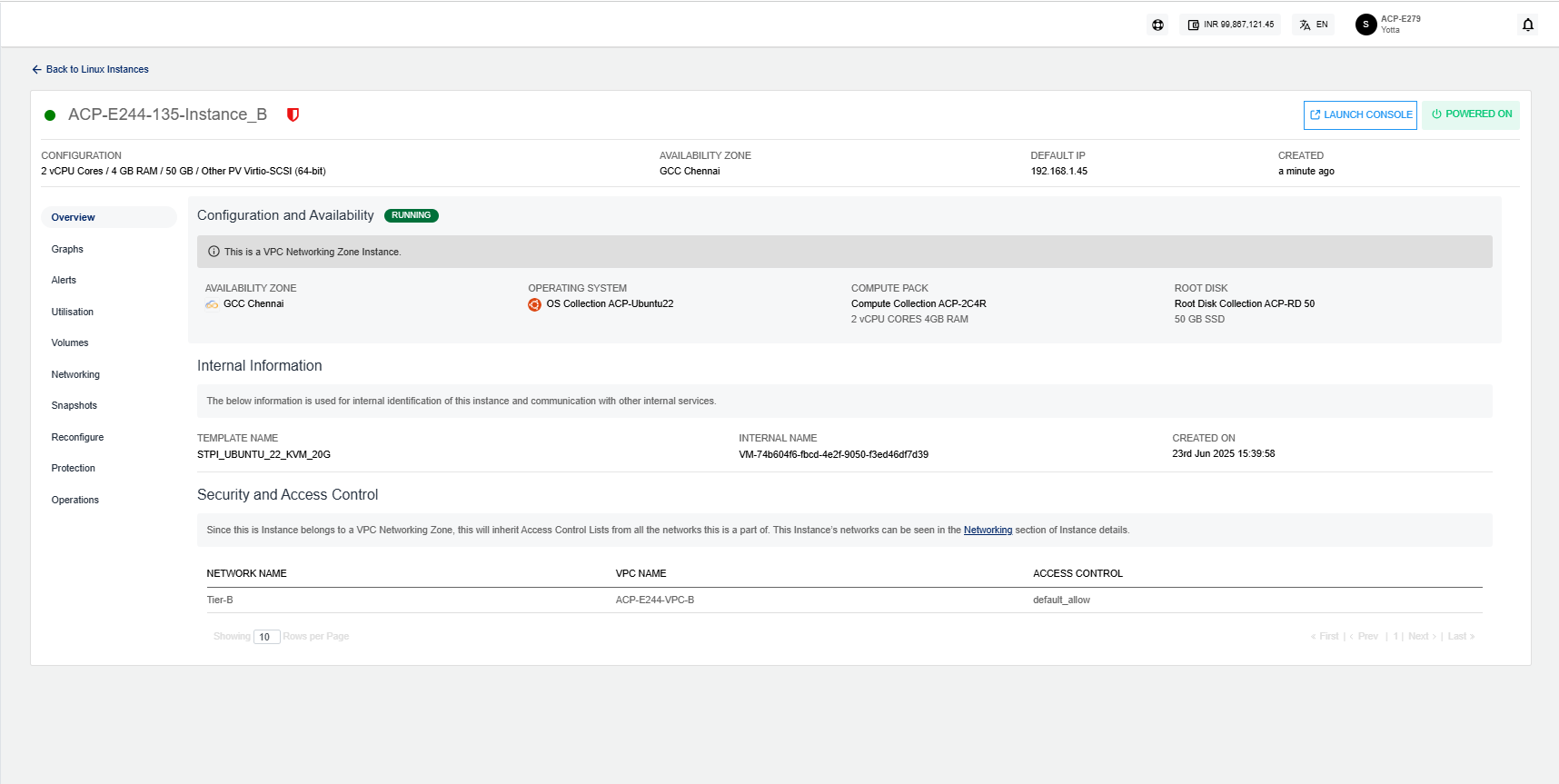
Task: Open the notifications bell
Action: (x=1528, y=25)
